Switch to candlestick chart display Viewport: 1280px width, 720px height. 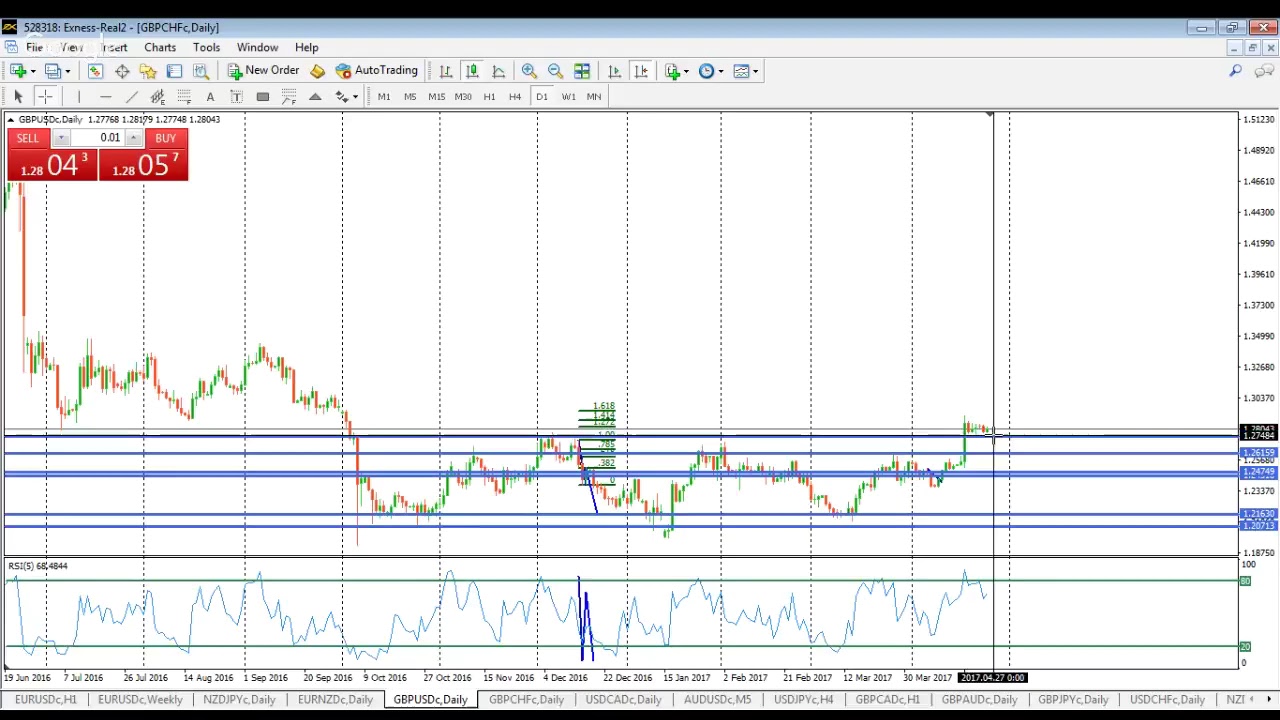[x=472, y=71]
